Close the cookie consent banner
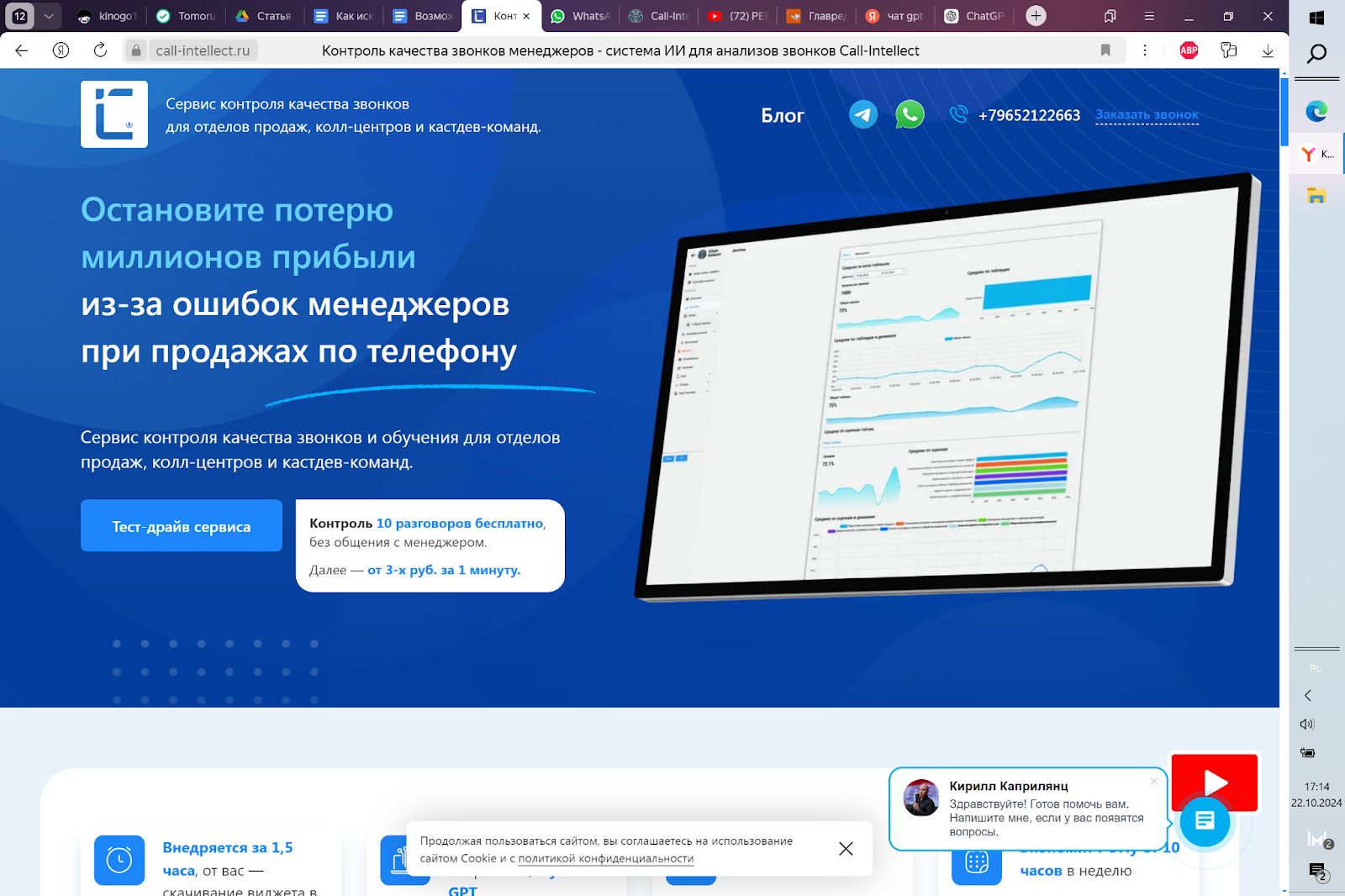The image size is (1345, 896). (846, 849)
